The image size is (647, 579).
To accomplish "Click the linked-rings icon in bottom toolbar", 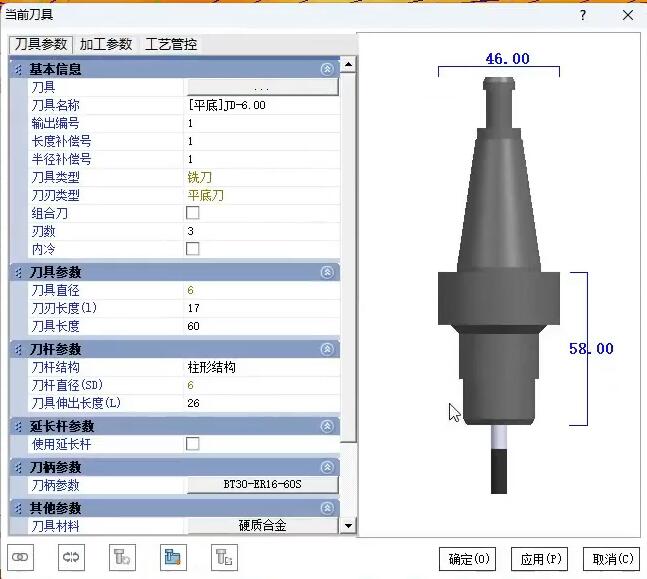I will click(20, 557).
